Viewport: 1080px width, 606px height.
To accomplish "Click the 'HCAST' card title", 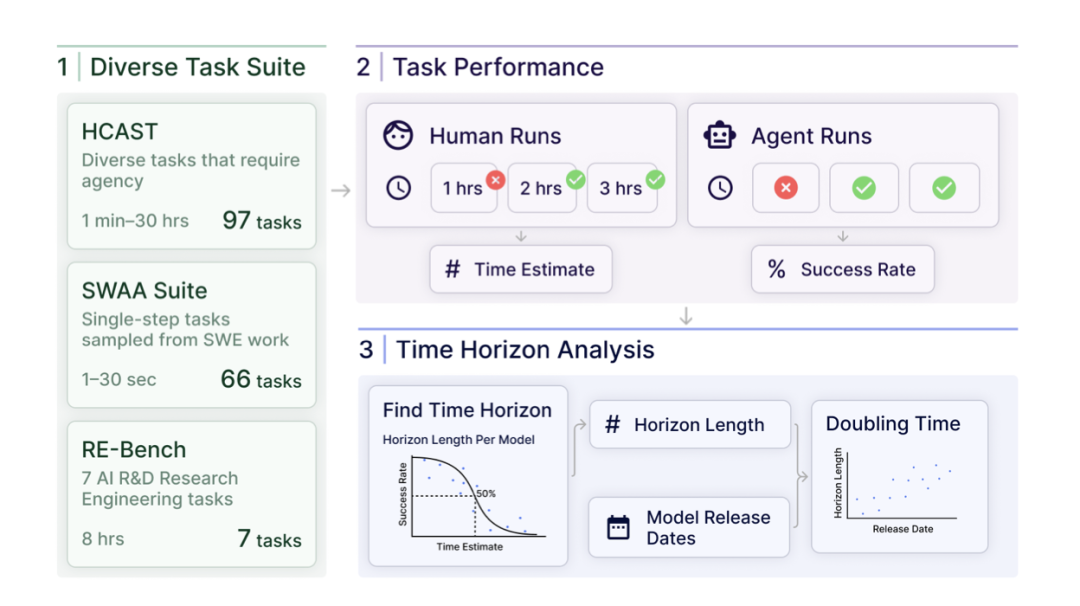I will [x=120, y=131].
